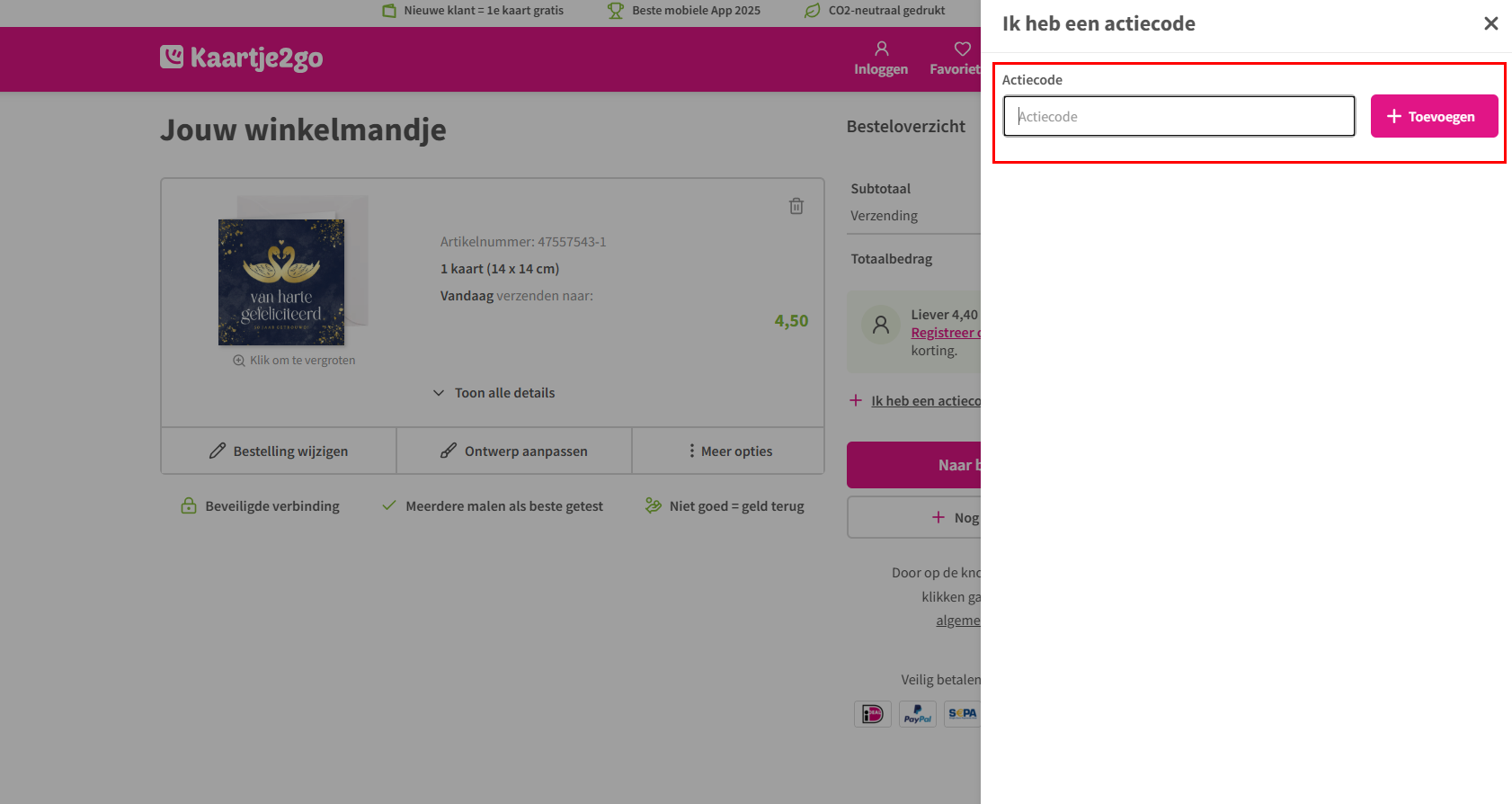Click the 'algeme…' terms link
This screenshot has height=804, width=1512.
[x=958, y=621]
